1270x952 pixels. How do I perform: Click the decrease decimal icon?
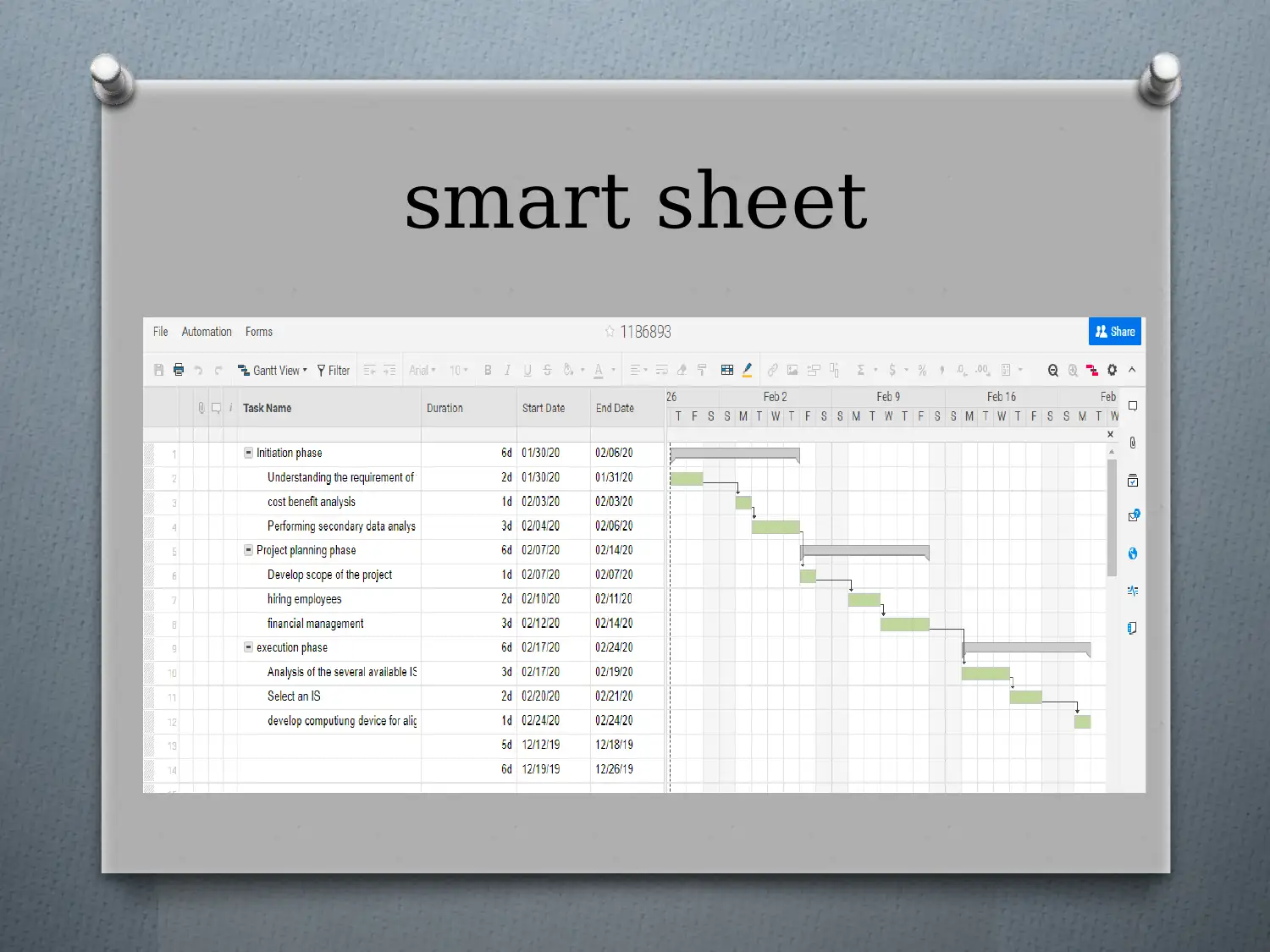coord(962,370)
